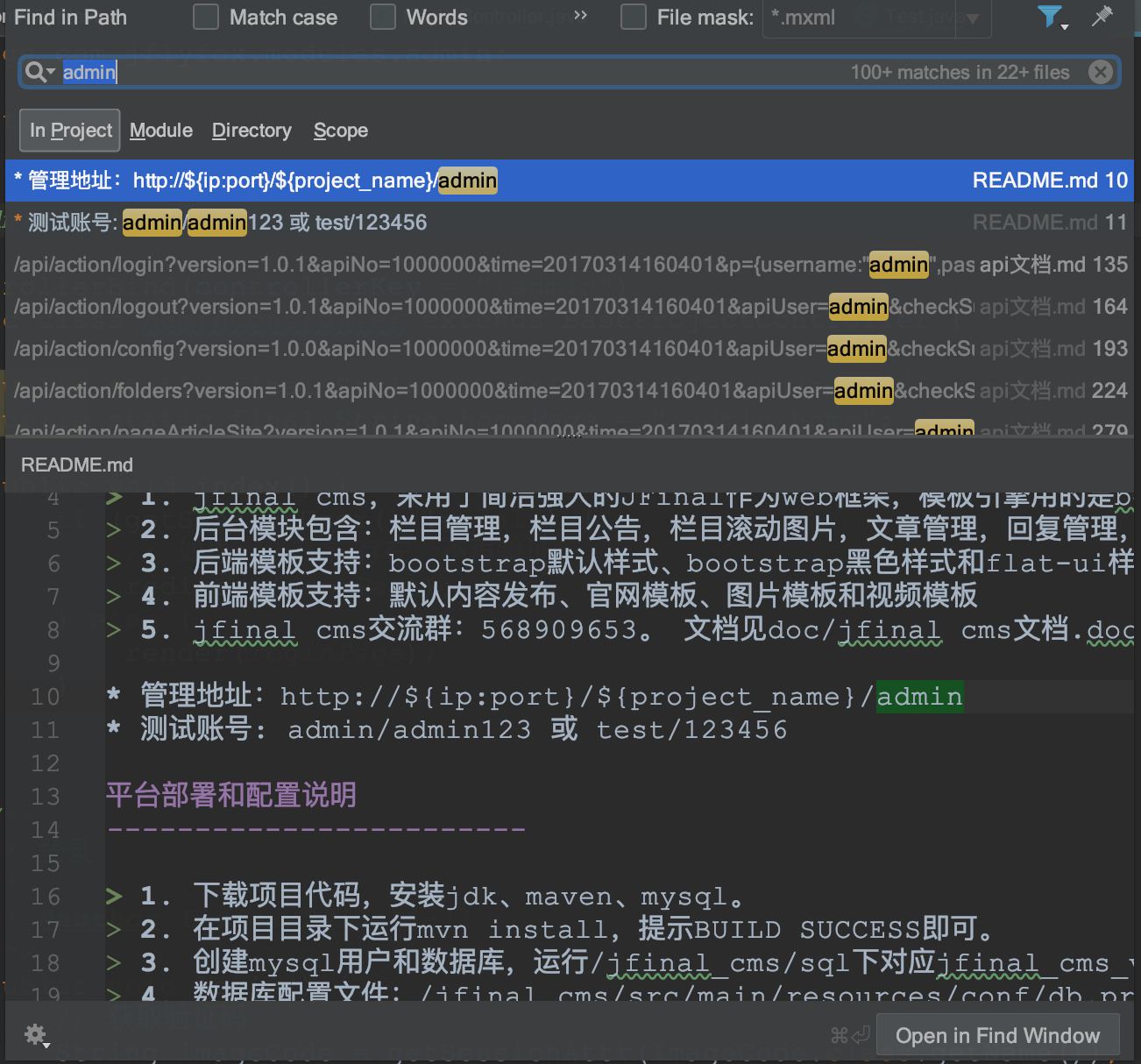Screen dimensions: 1141x1064
Task: Select api文档.md line 193 config result
Action: click(570, 349)
